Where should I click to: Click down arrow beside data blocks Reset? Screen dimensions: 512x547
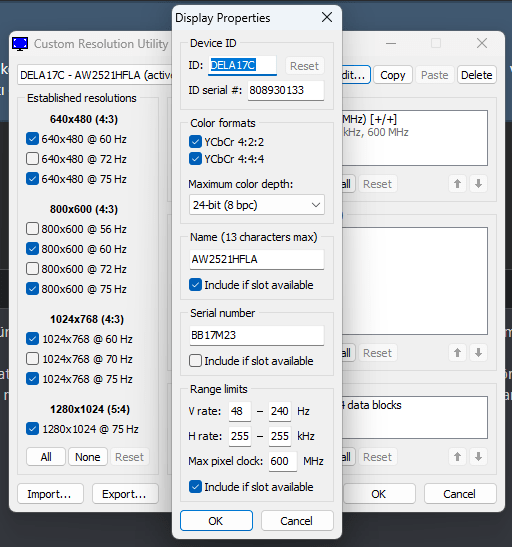pos(478,457)
